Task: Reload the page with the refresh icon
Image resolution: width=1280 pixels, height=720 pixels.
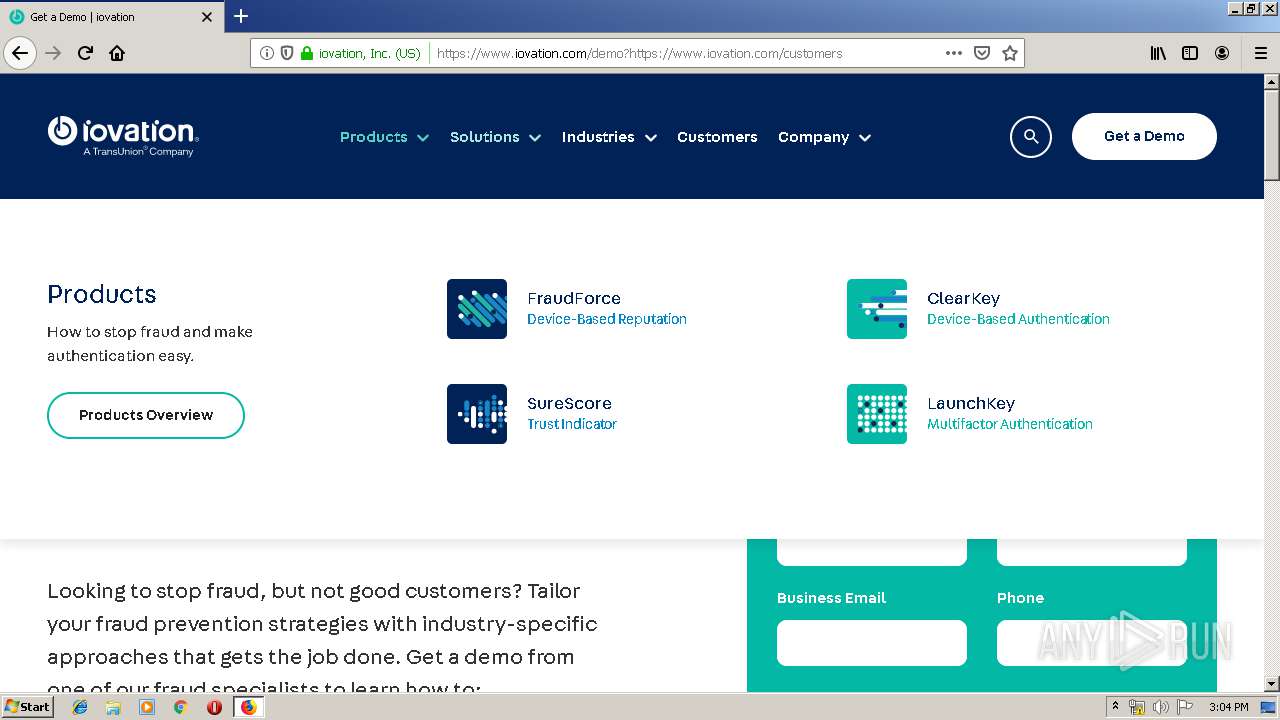Action: (85, 53)
